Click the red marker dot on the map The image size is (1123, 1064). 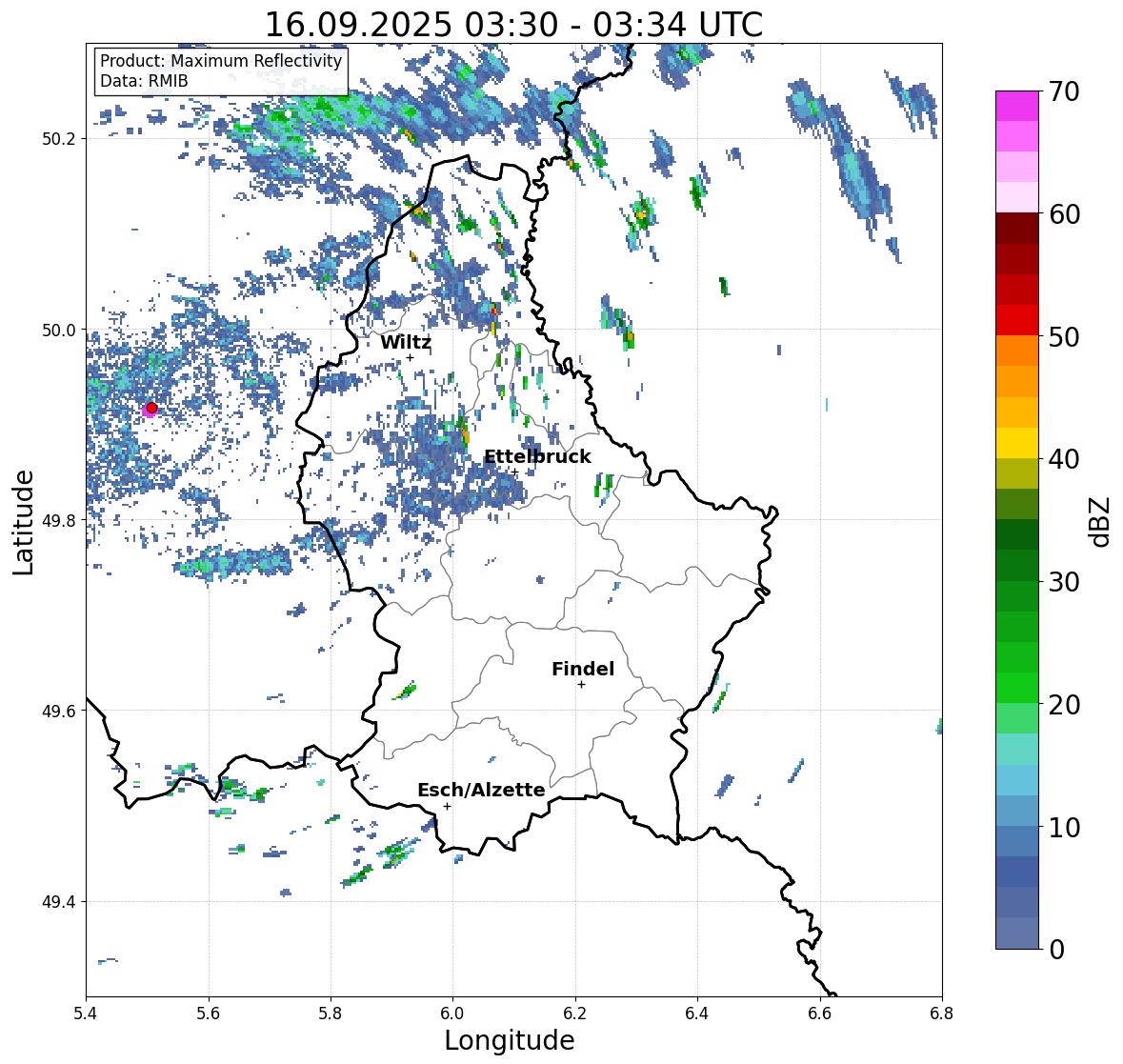click(x=151, y=408)
